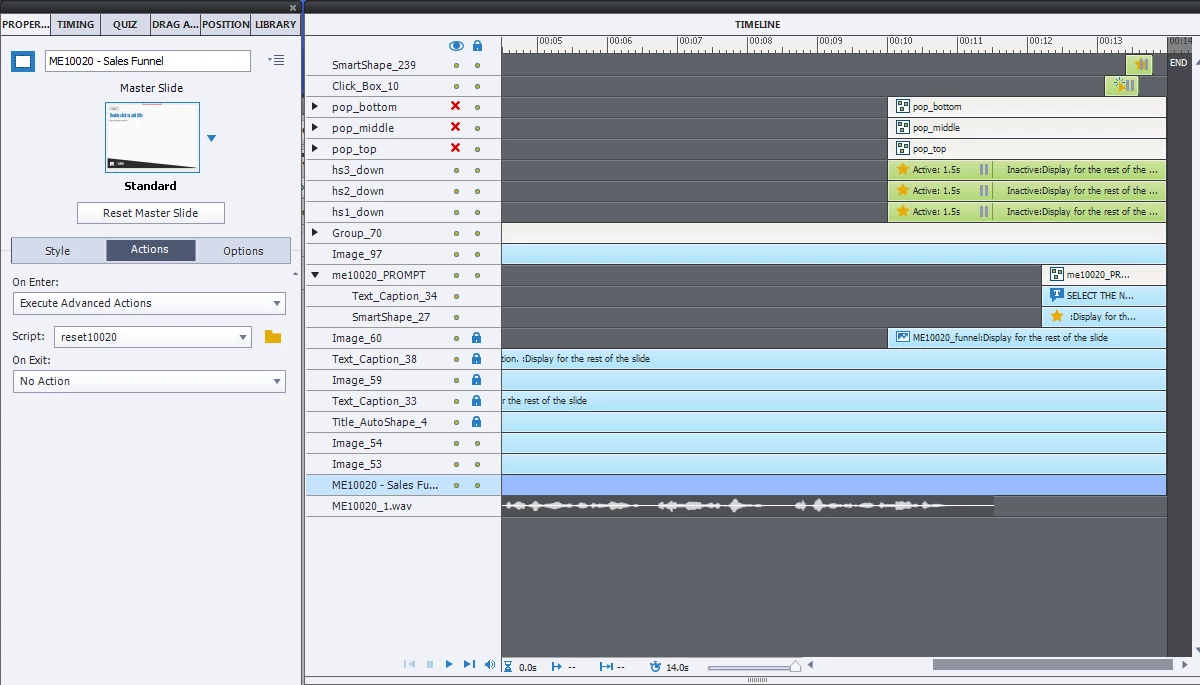Unlock the Text_Caption_38 layer
This screenshot has height=685, width=1200.
pos(477,359)
